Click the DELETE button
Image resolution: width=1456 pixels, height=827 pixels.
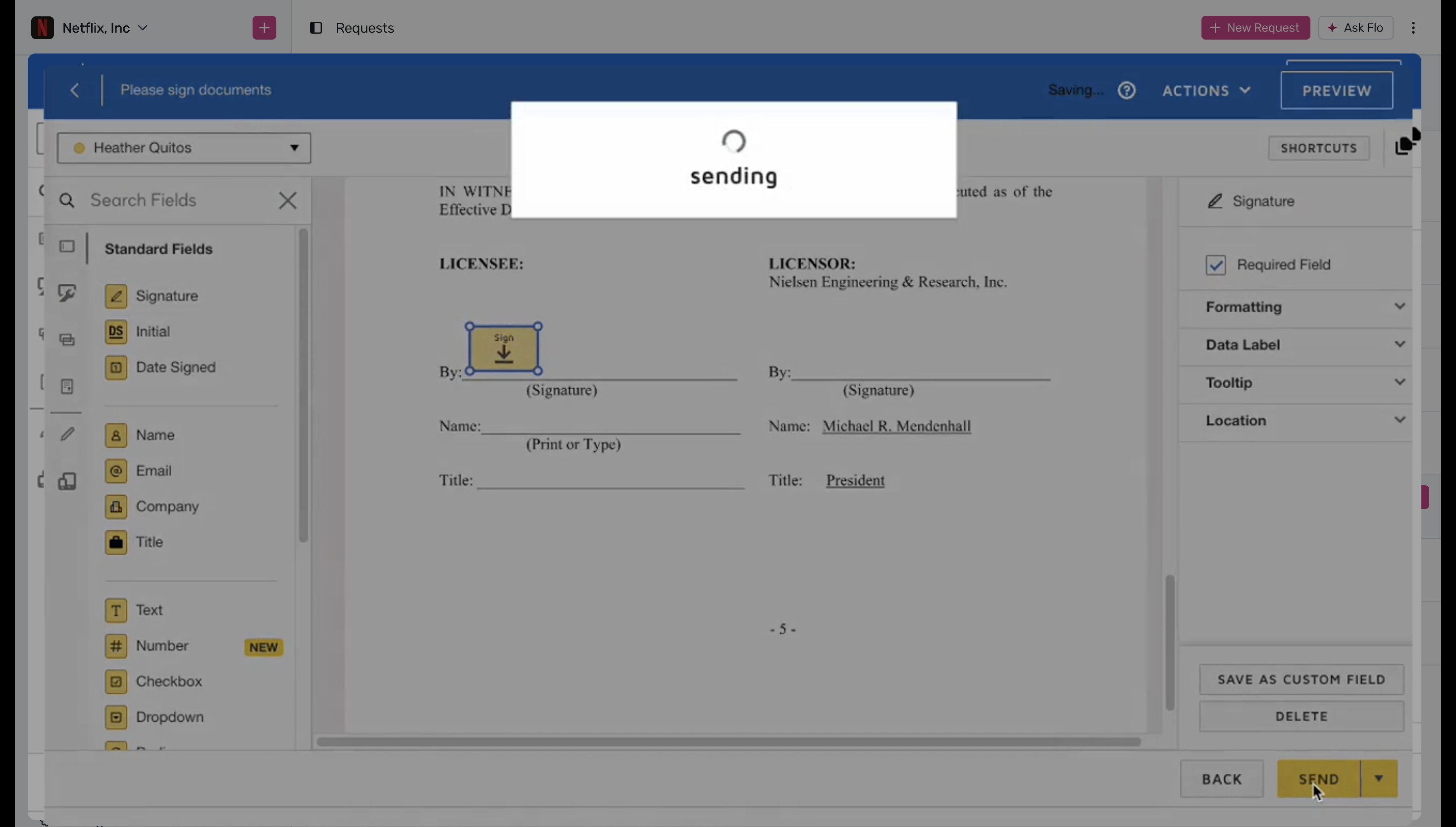click(1301, 717)
